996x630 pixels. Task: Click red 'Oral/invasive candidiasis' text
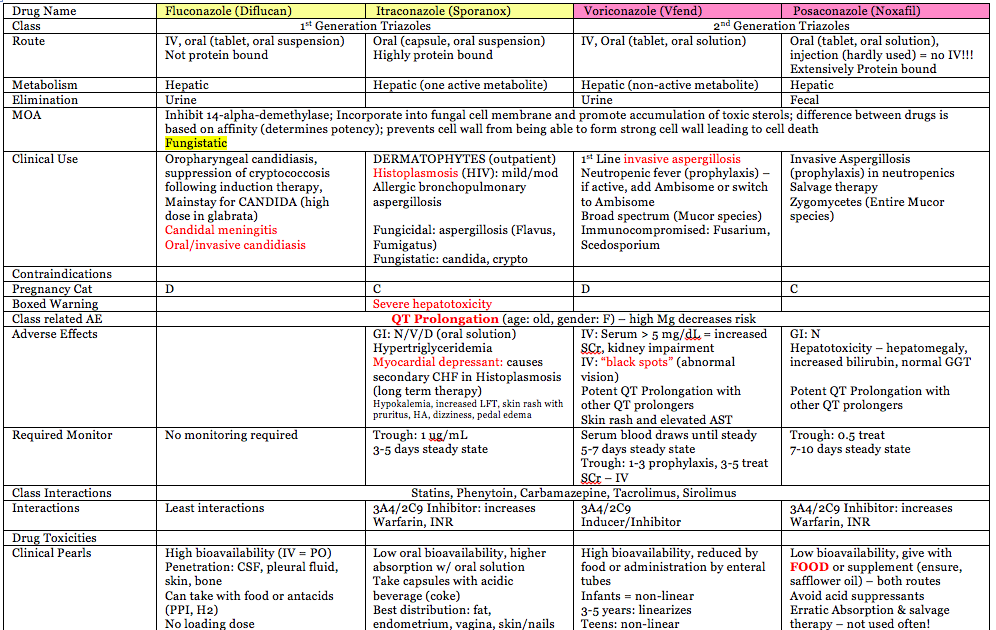tap(235, 245)
